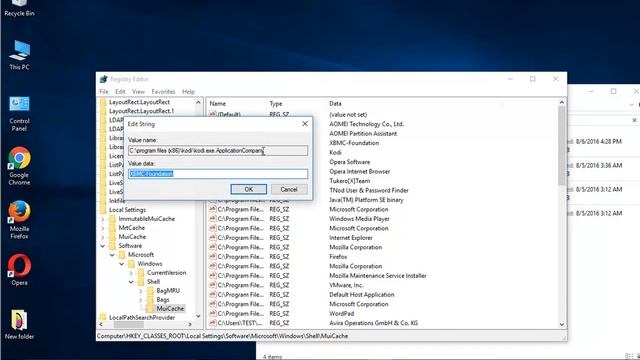Click string value icon for VMware, Inc. row
640x360 pixels.
click(213, 285)
